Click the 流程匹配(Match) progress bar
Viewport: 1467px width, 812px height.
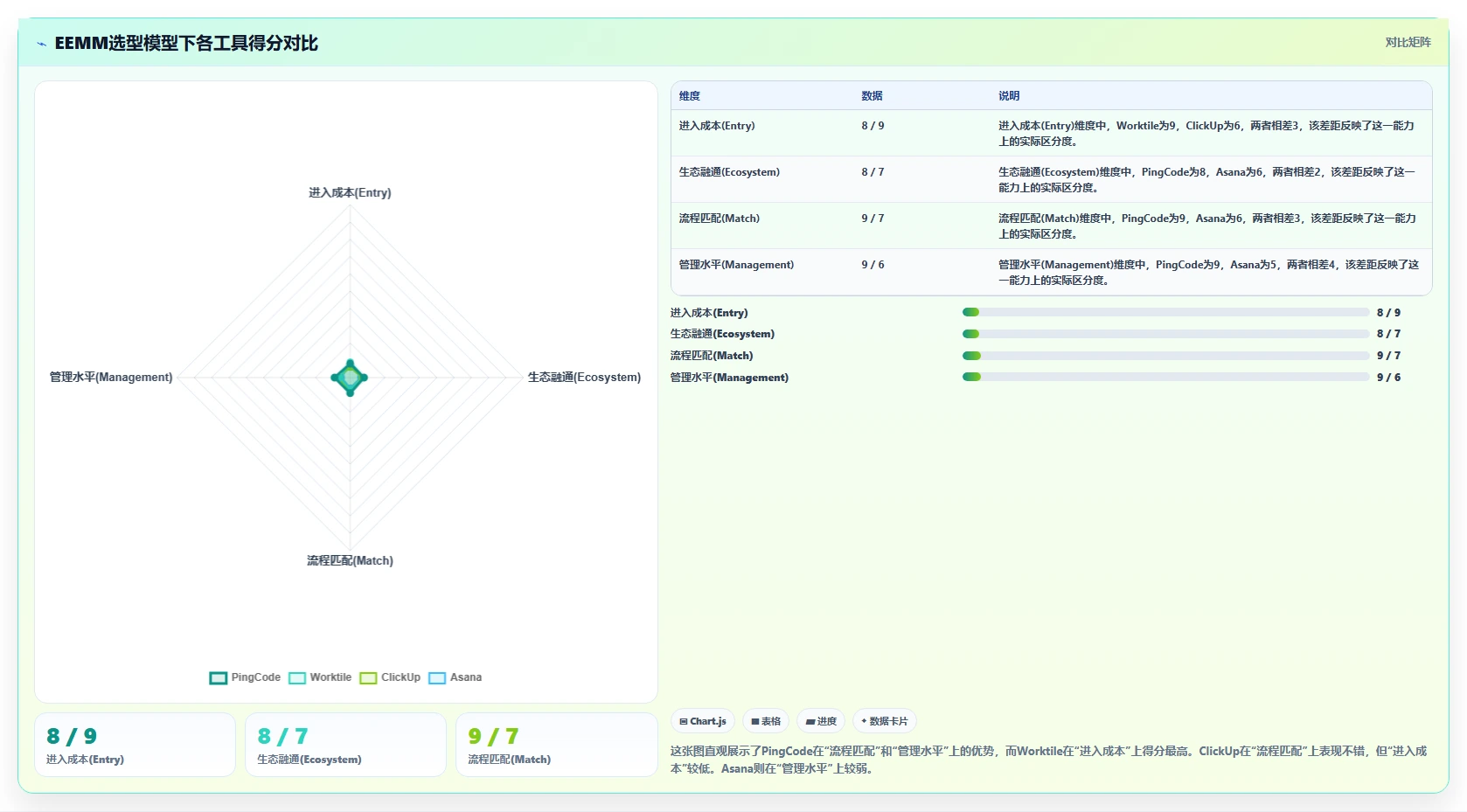click(x=1165, y=356)
